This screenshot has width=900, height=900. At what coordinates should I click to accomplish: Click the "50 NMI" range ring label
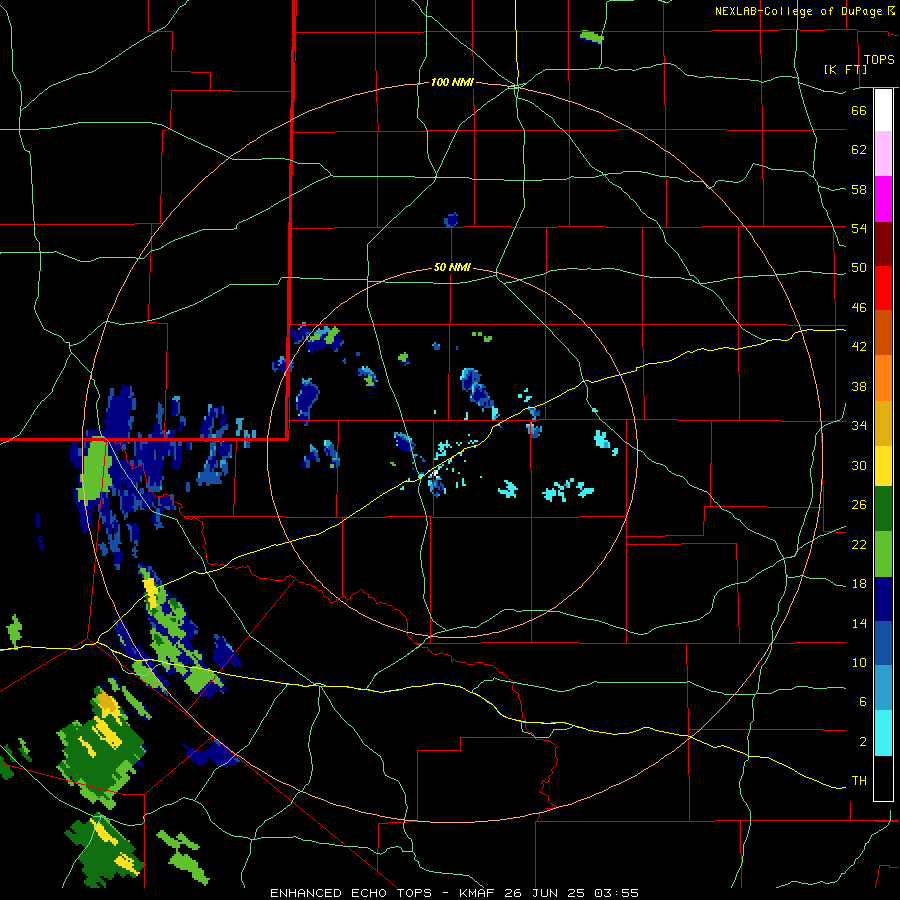[x=452, y=267]
